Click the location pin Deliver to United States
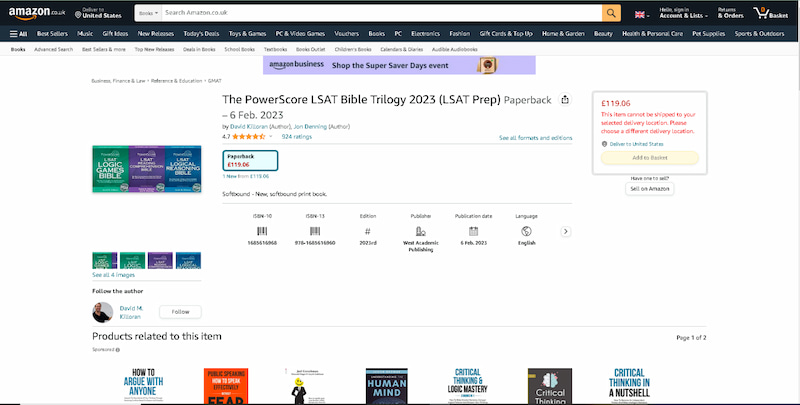Image resolution: width=800 pixels, height=405 pixels. click(x=98, y=13)
